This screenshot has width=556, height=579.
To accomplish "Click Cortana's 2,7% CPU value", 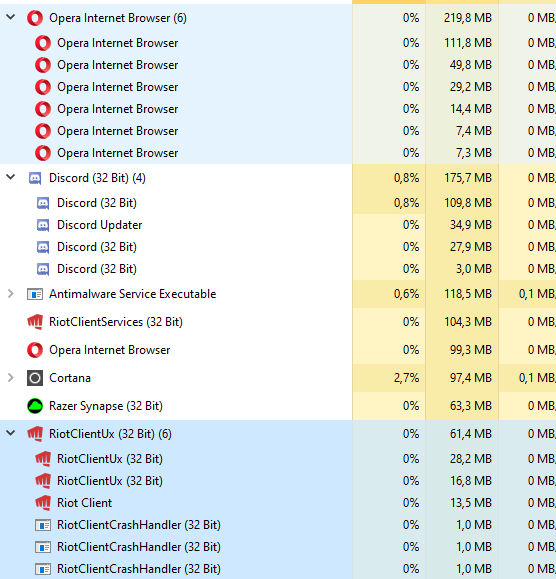I will [406, 378].
